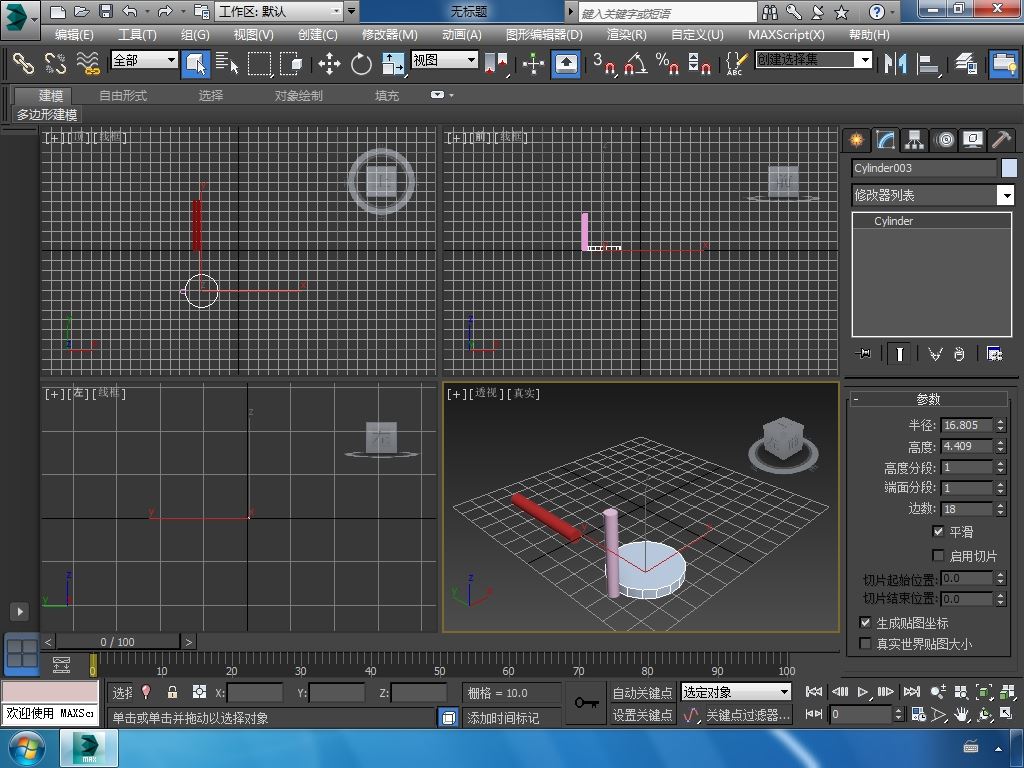Open the 修改器(M) menu
Image resolution: width=1024 pixels, height=768 pixels.
click(389, 34)
